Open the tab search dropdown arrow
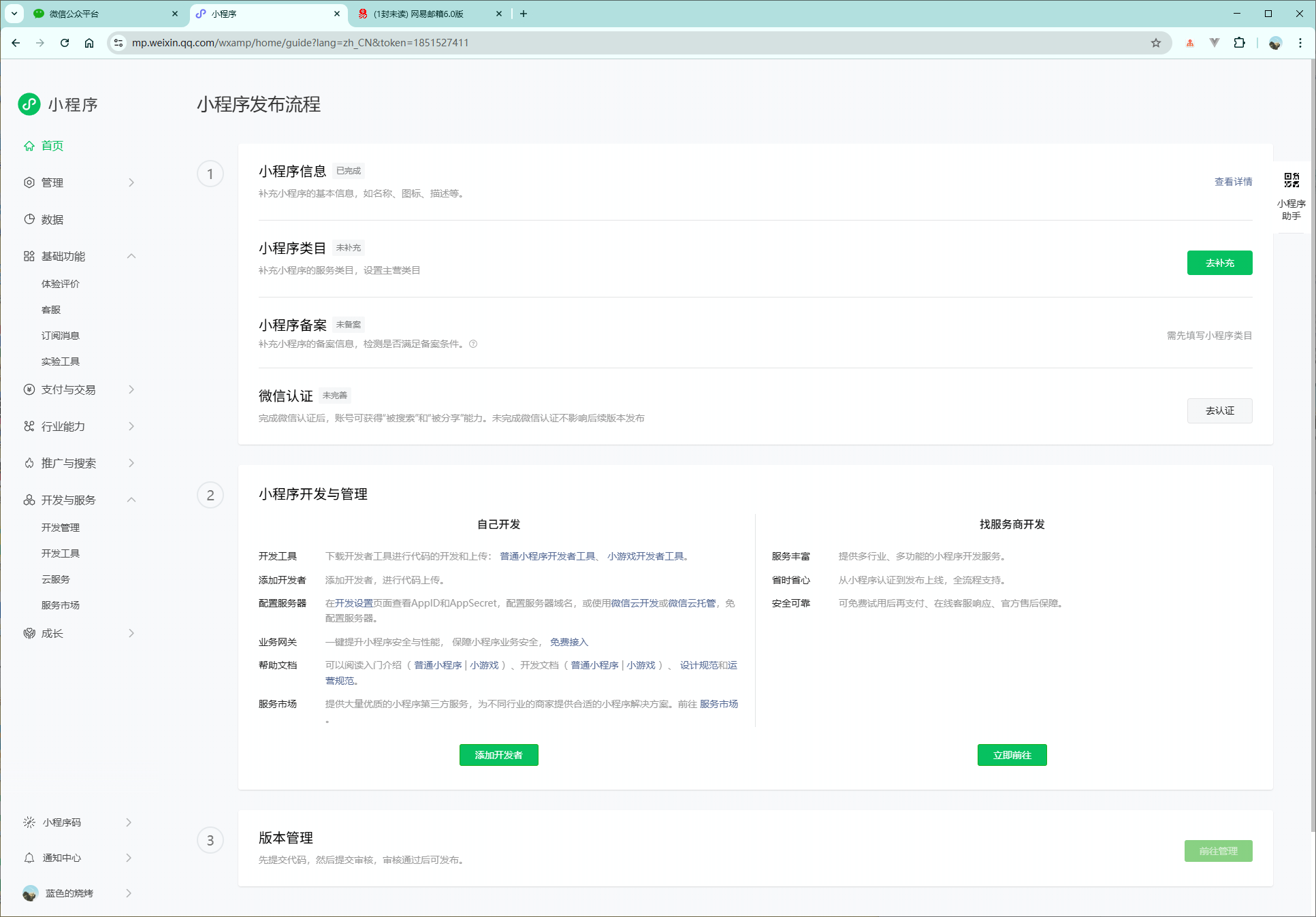The image size is (1316, 917). point(14,14)
